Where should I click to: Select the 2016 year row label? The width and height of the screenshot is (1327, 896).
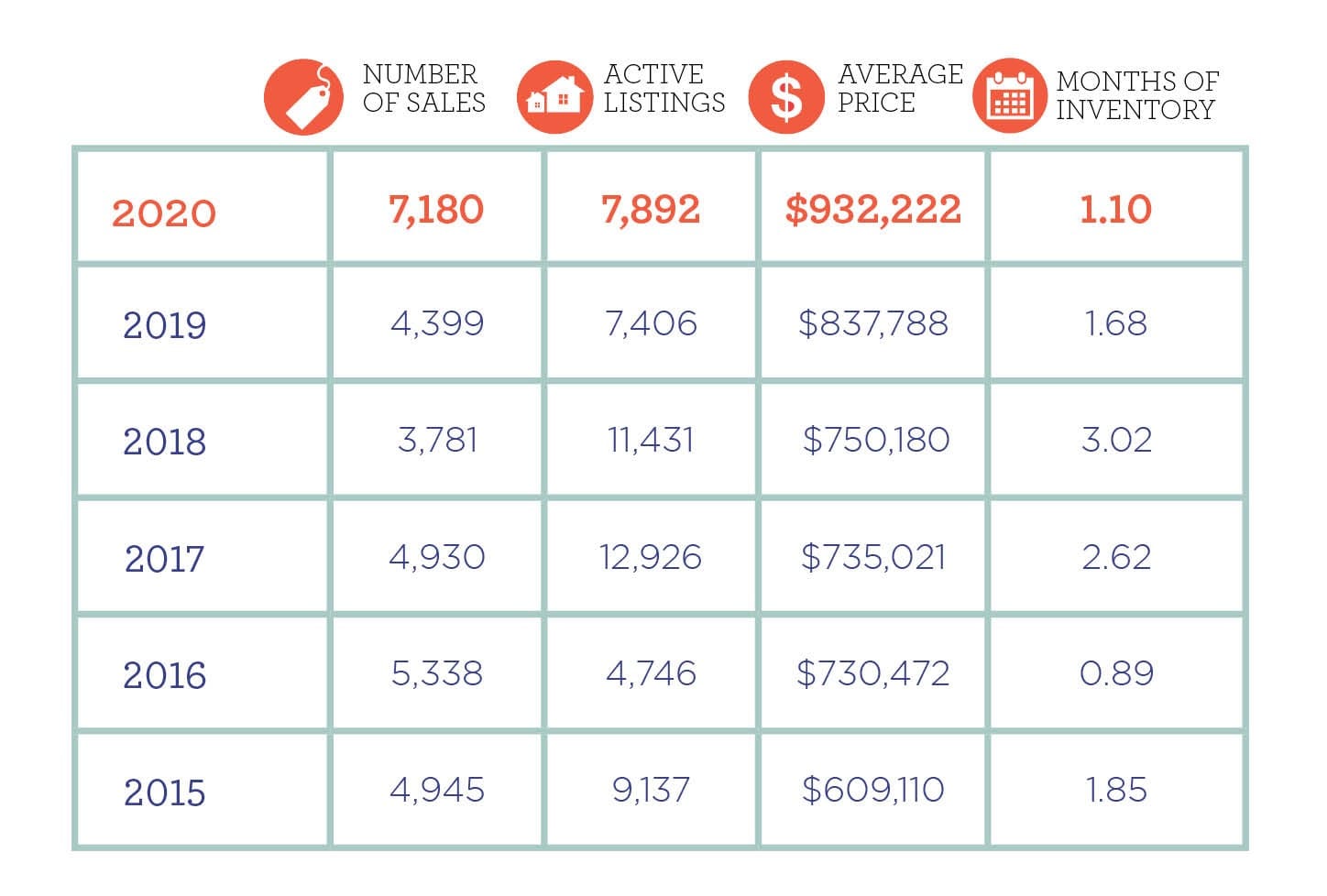tap(165, 676)
